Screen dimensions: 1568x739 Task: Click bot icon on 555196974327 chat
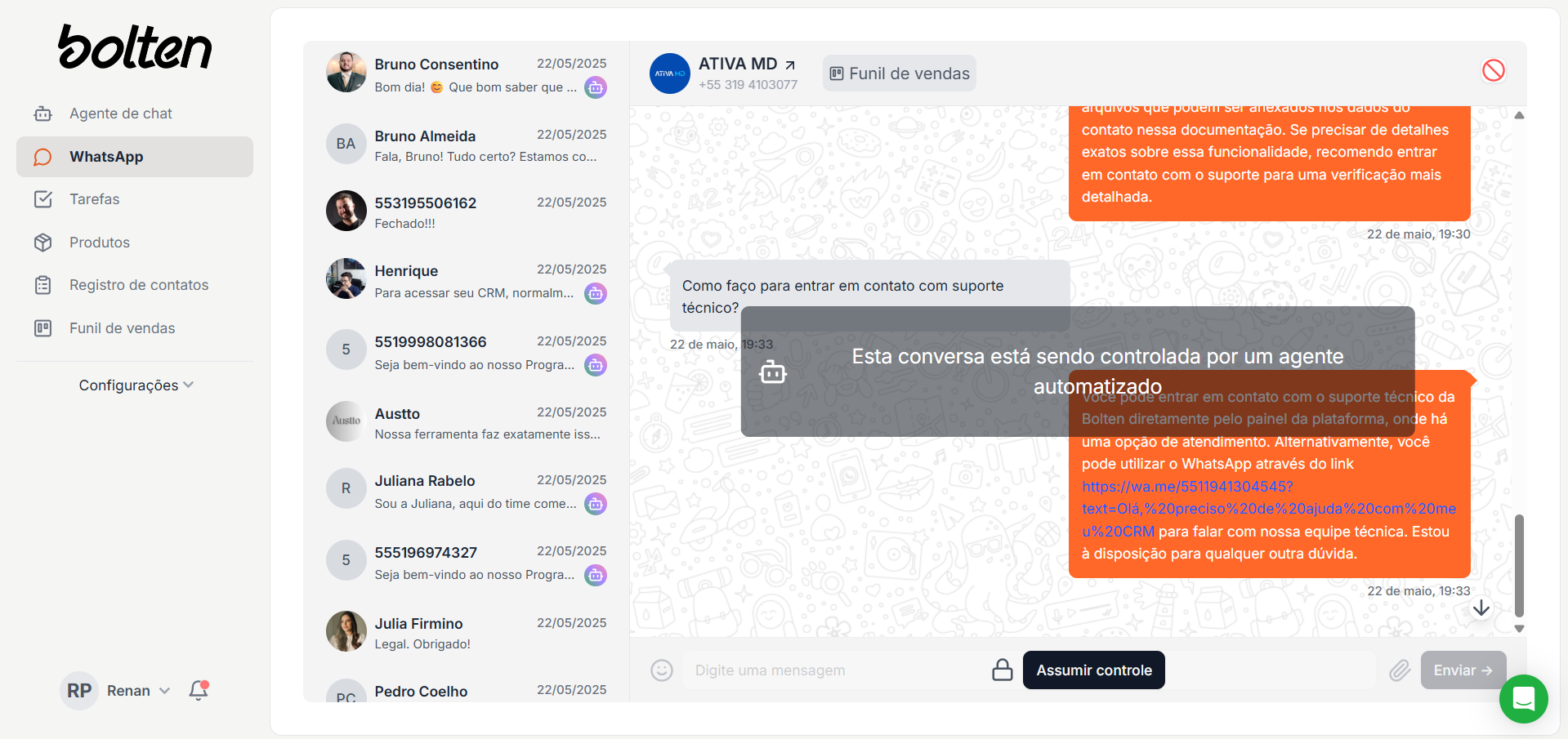point(596,575)
